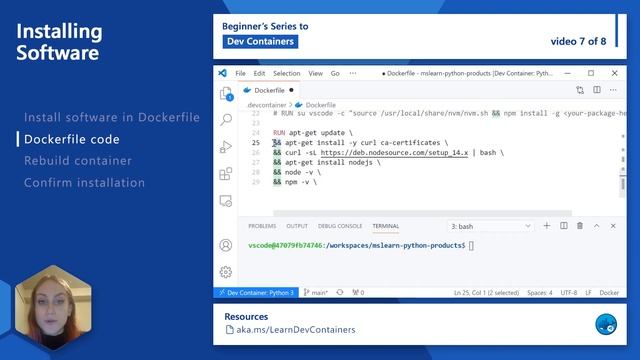Click the LF end-of-line indicator

coord(588,293)
